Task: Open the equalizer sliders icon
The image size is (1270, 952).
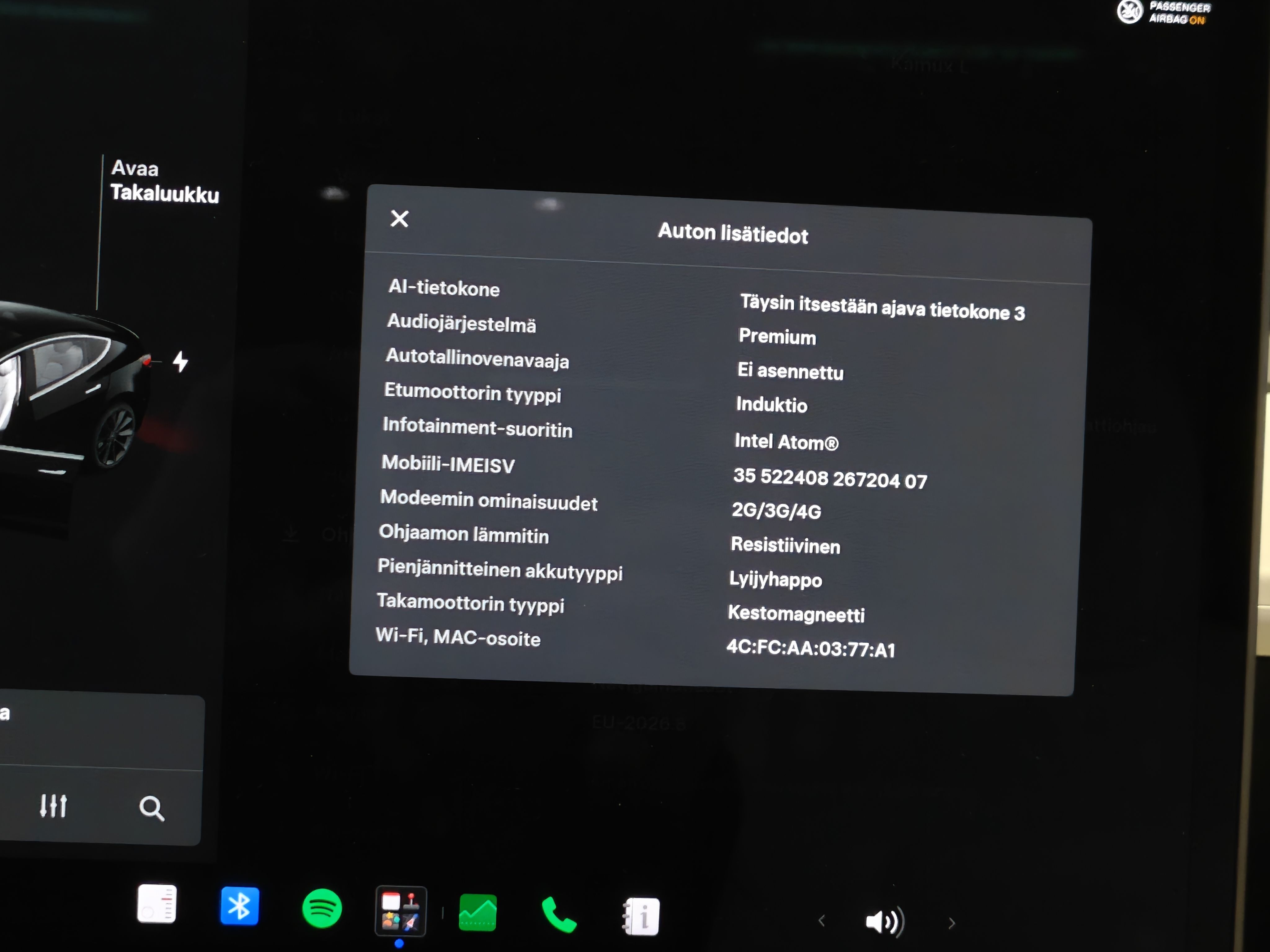Action: click(x=53, y=806)
